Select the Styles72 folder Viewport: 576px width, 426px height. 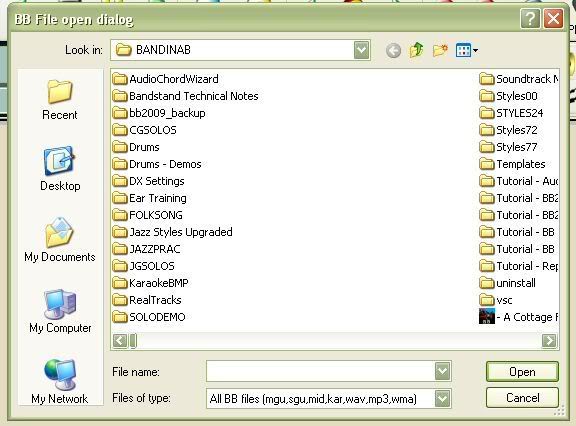[x=509, y=130]
